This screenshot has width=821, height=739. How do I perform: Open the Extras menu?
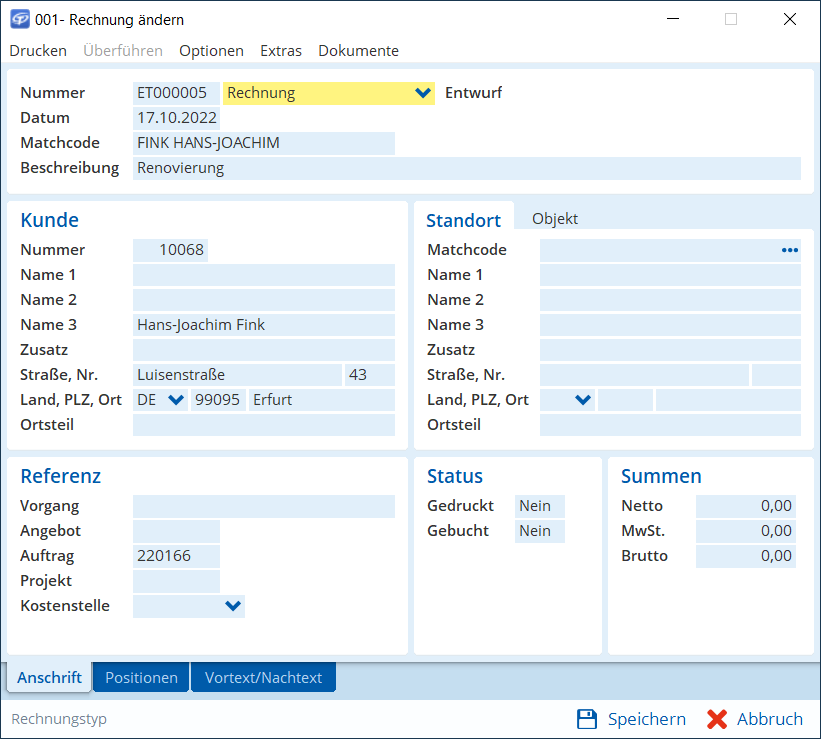(x=280, y=51)
